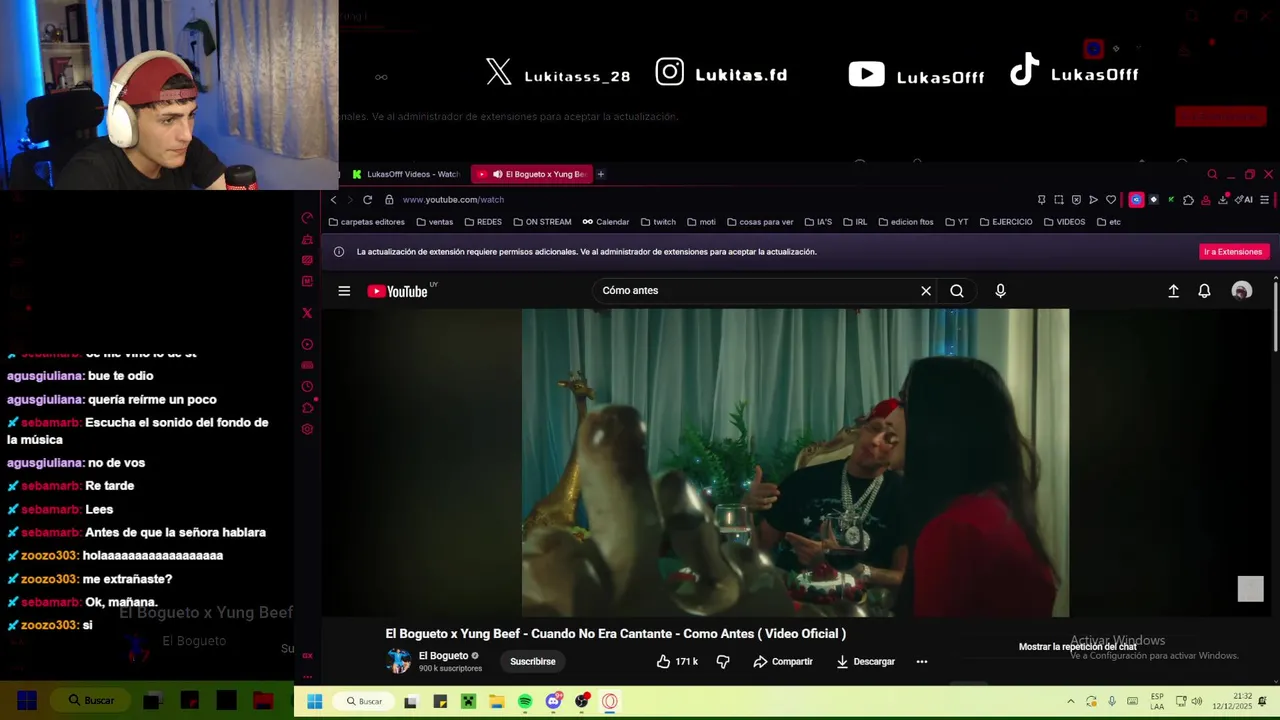Mute the tab via its speaker icon

(497, 174)
